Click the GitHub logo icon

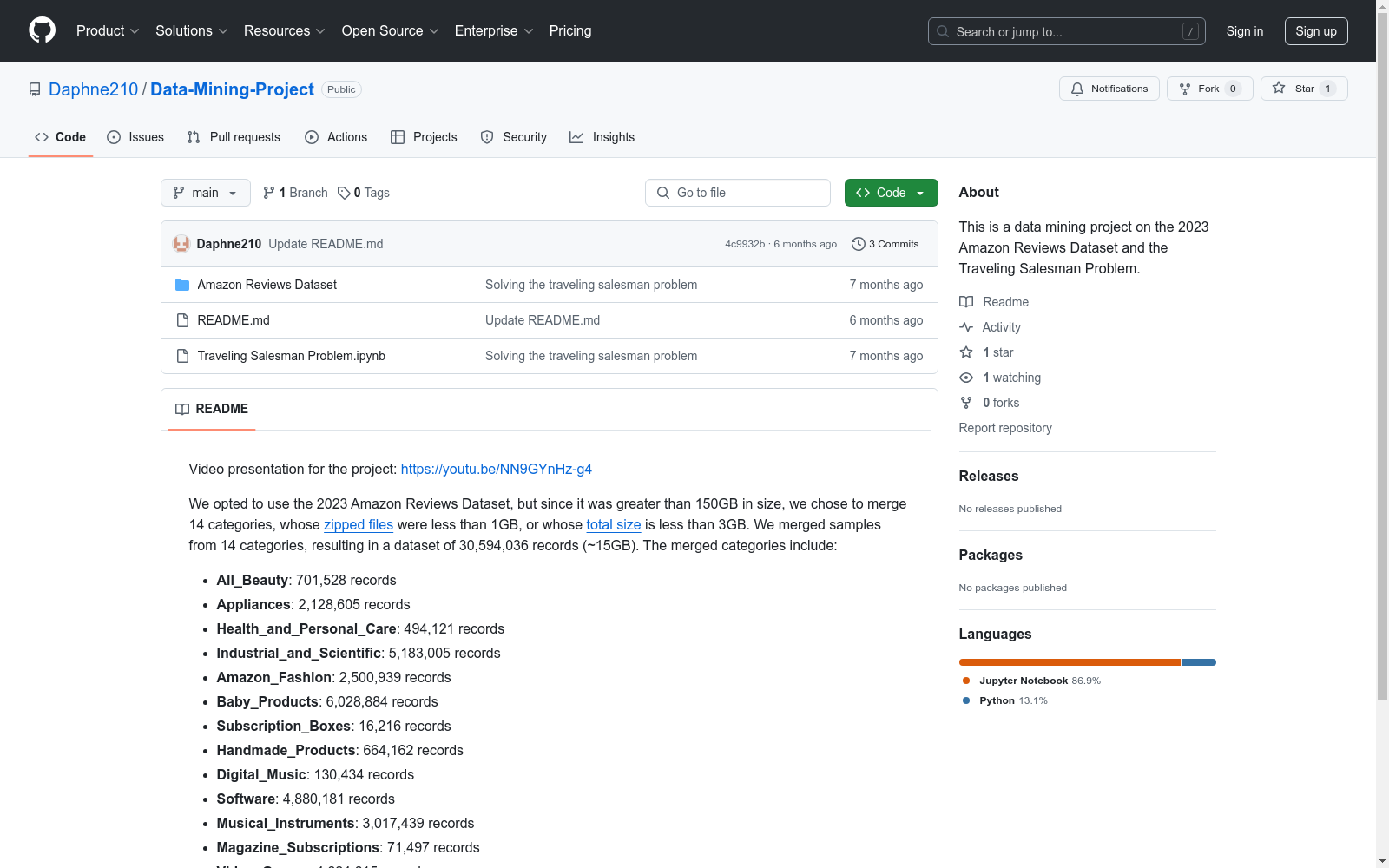(42, 30)
